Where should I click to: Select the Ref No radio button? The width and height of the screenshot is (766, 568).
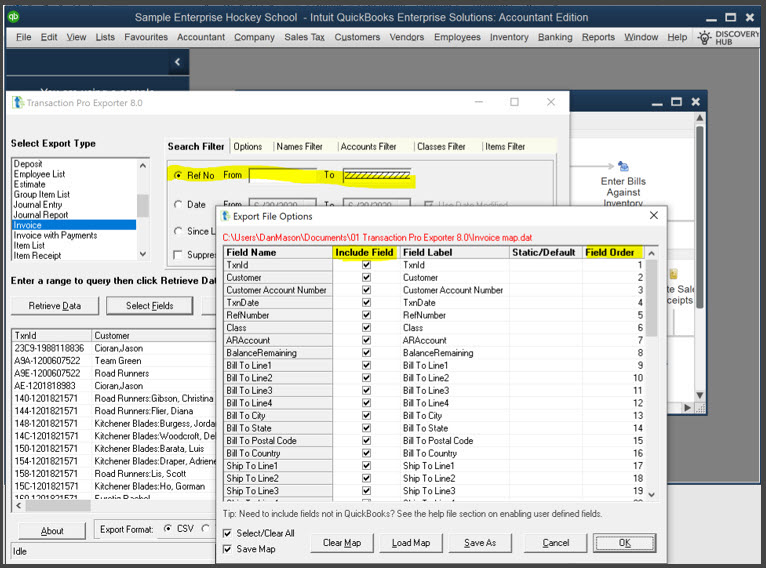pos(178,175)
